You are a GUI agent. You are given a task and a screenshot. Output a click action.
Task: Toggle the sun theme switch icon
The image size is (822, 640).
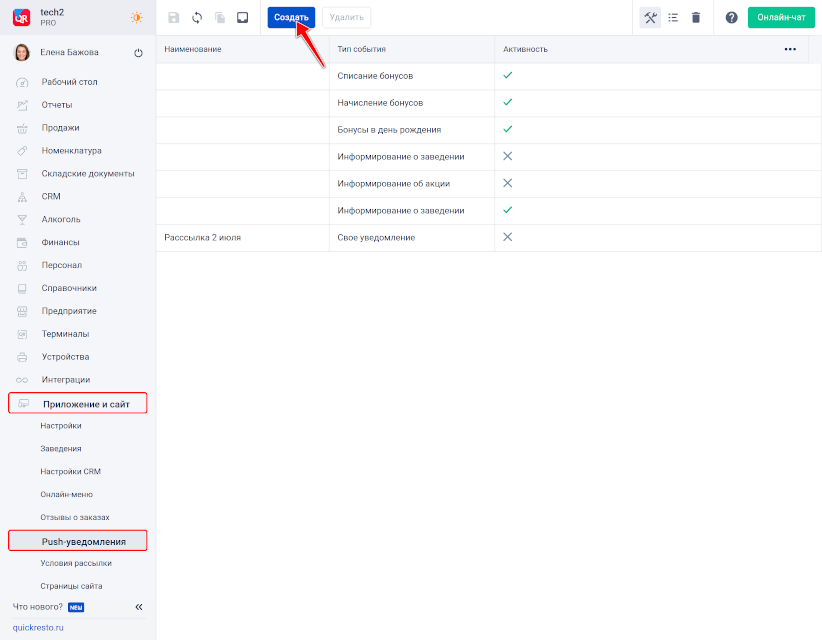pyautogui.click(x=136, y=18)
